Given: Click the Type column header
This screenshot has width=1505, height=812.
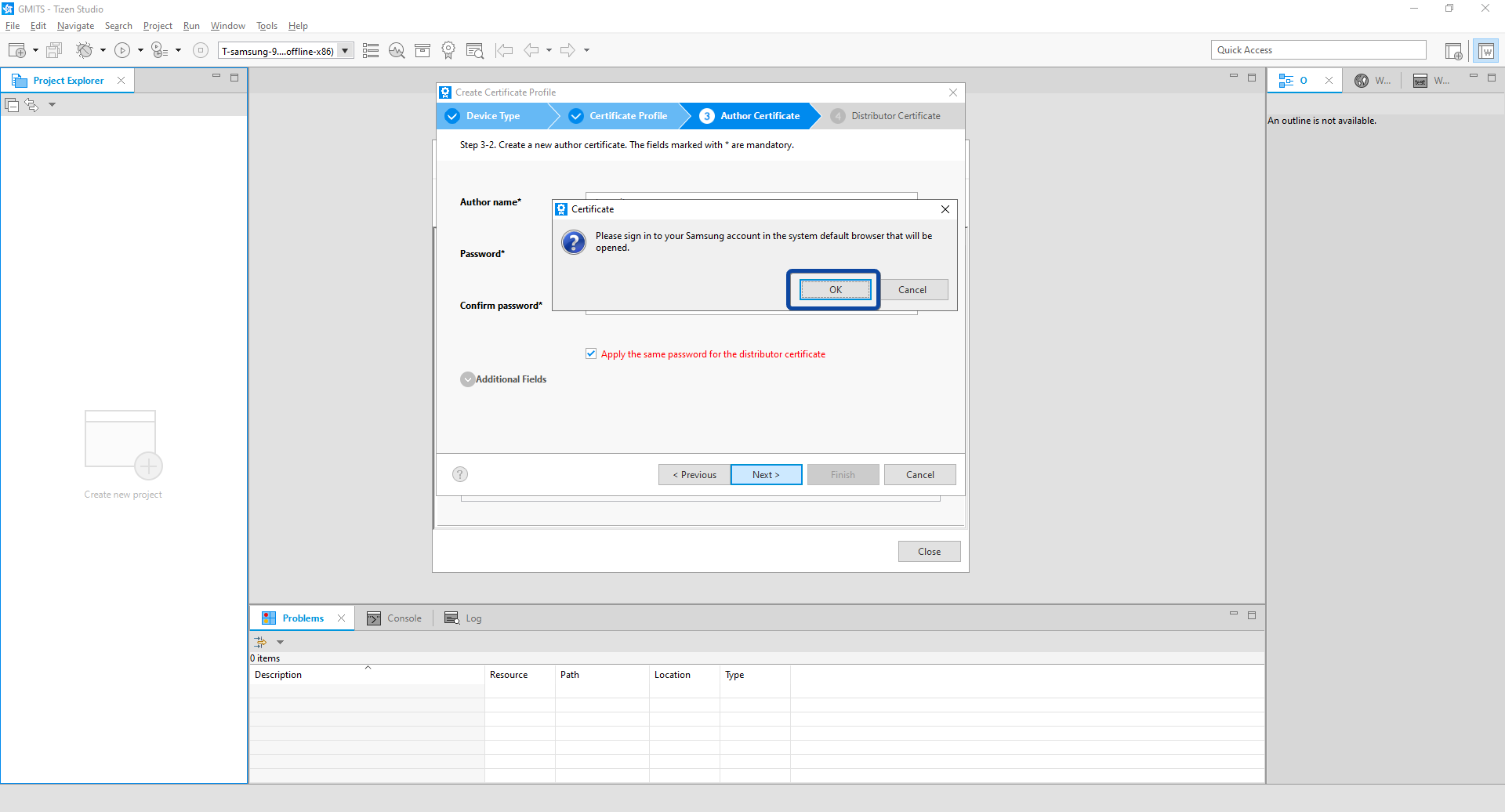Looking at the screenshot, I should click(755, 675).
